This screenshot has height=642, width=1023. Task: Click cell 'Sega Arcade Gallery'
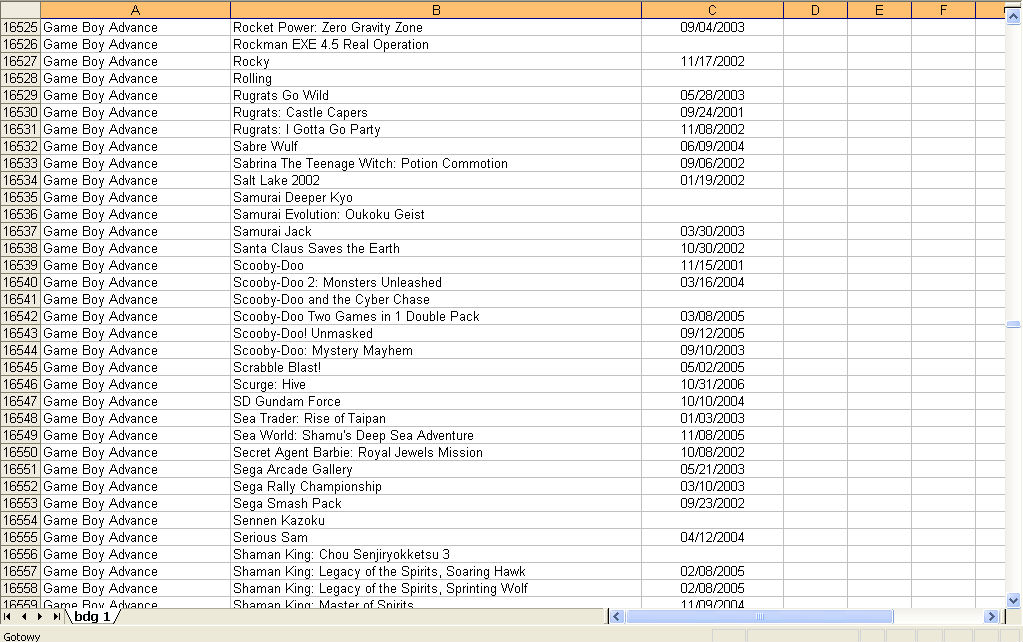coord(436,469)
